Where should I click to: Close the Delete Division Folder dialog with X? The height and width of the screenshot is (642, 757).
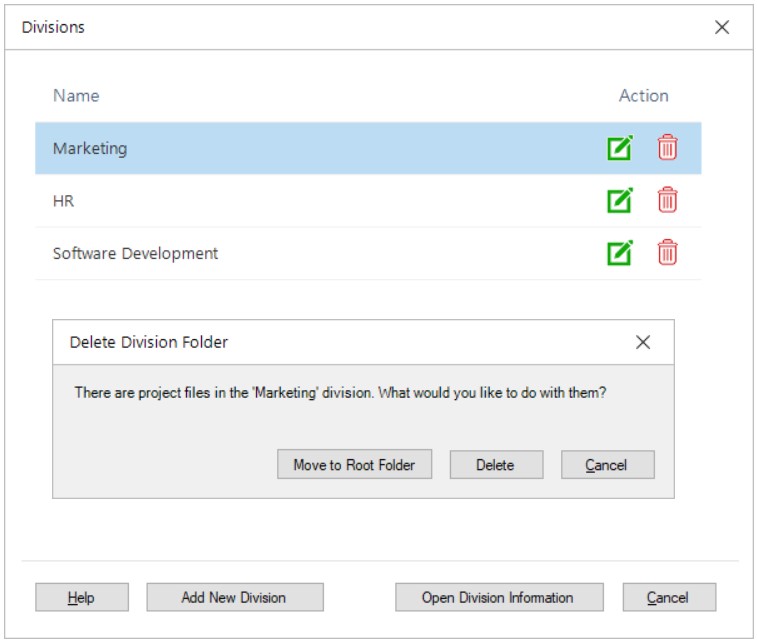point(643,342)
